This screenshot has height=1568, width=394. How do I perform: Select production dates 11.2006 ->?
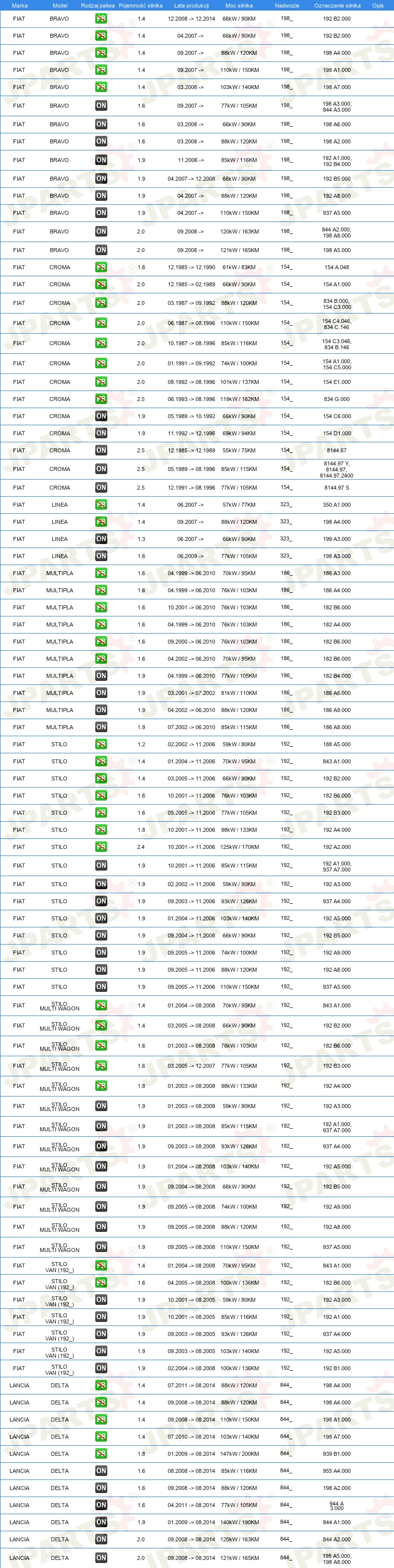[191, 160]
